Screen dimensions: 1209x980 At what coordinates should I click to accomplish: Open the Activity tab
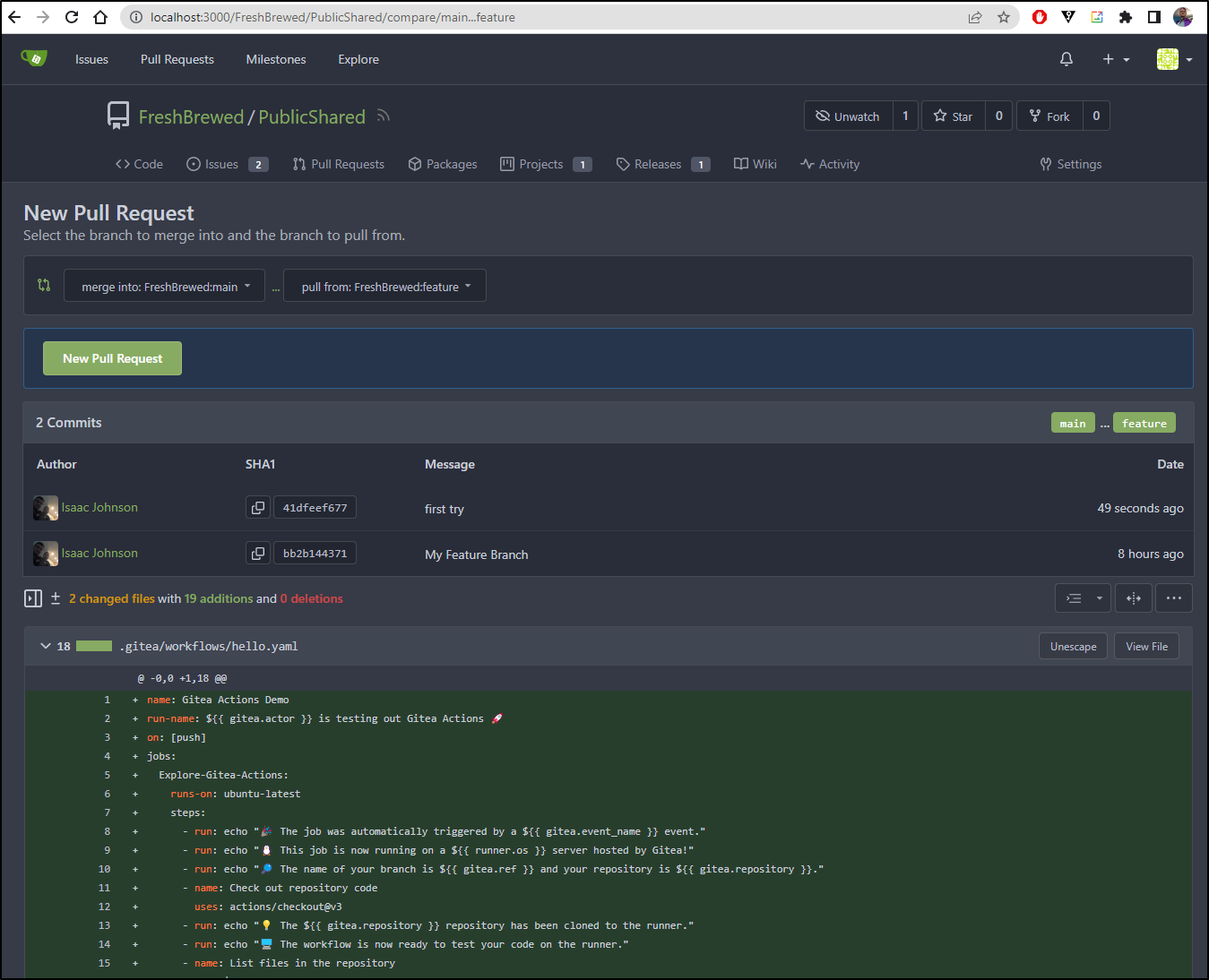pos(830,164)
